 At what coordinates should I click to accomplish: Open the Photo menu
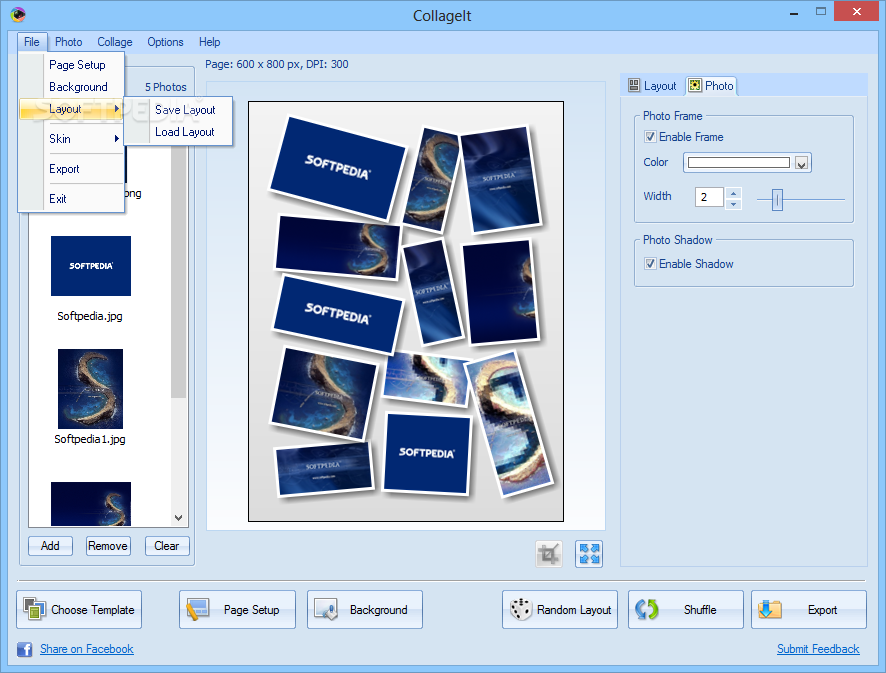[x=68, y=42]
